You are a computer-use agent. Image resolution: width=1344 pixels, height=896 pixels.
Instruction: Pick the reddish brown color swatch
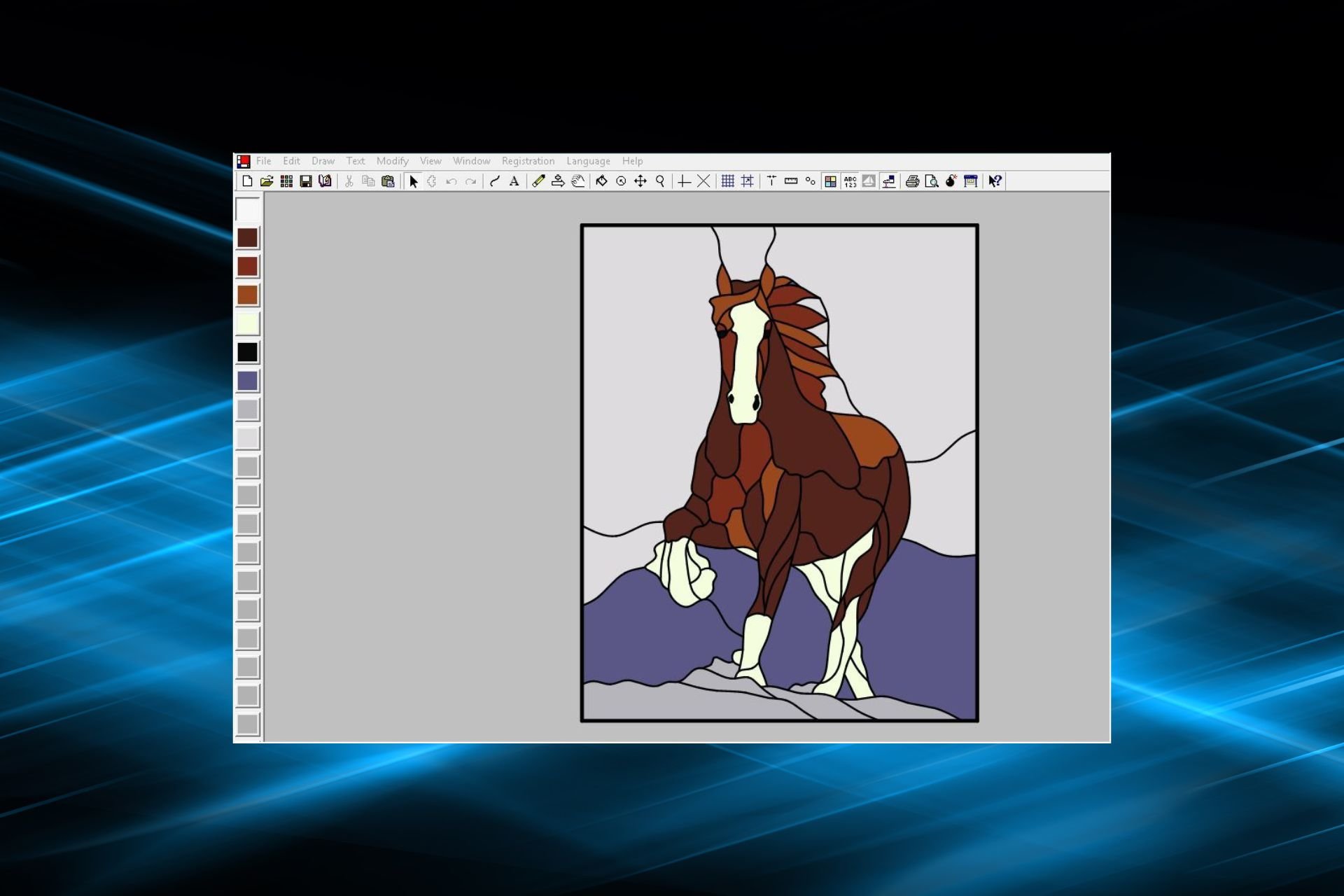pyautogui.click(x=247, y=267)
